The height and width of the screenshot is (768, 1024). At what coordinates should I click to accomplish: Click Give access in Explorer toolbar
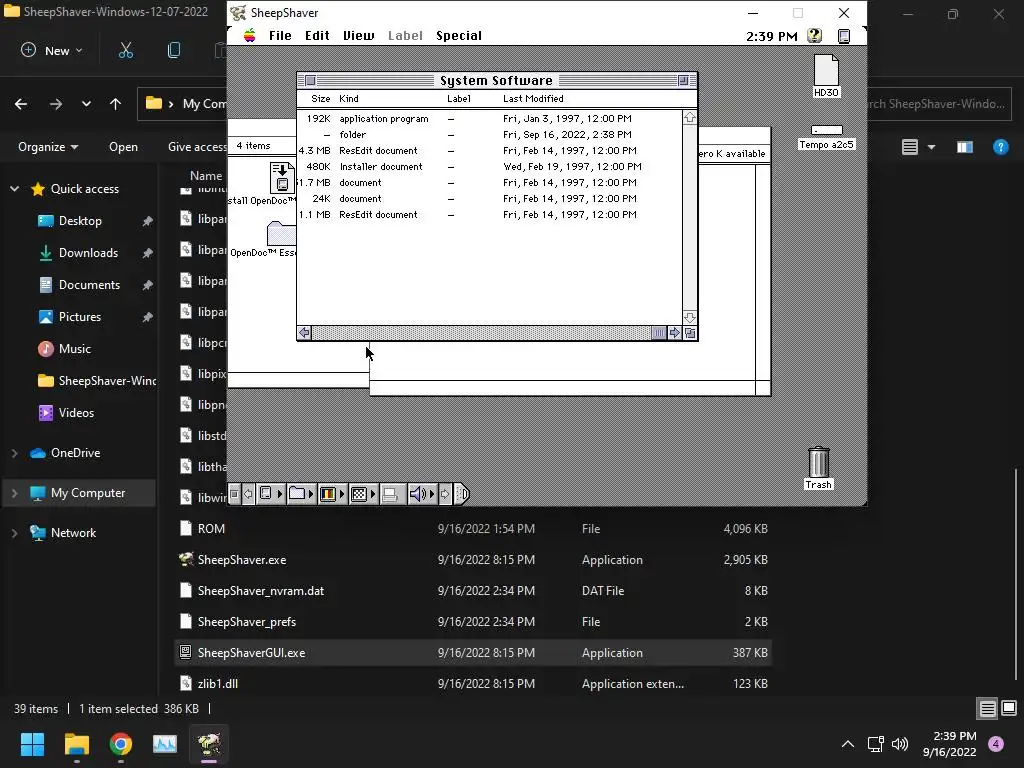pos(197,147)
